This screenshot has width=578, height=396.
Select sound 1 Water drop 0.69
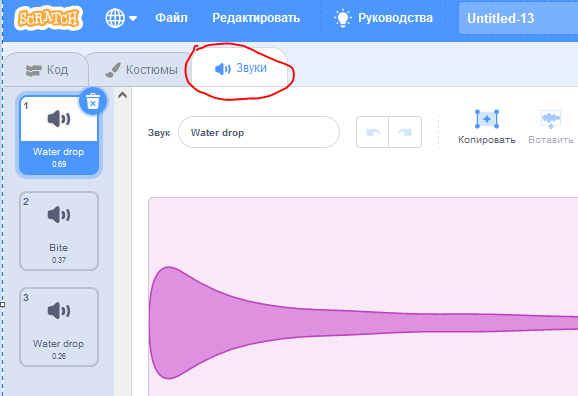59,135
